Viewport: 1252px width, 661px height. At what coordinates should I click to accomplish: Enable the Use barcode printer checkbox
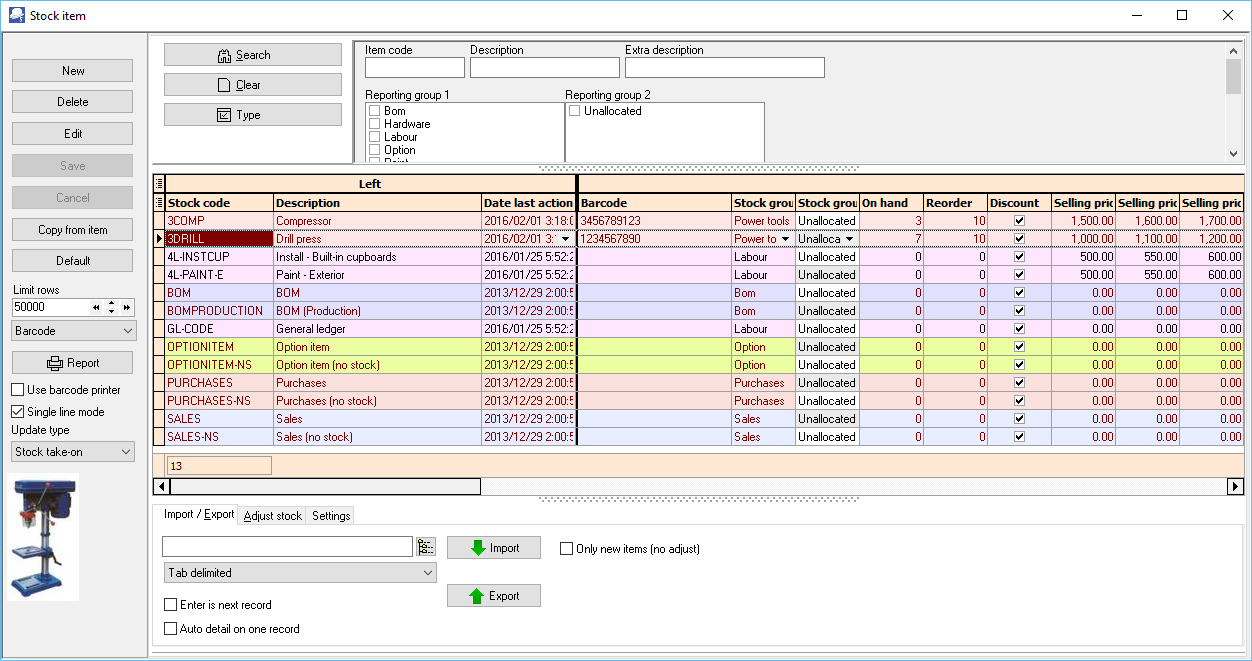point(18,390)
